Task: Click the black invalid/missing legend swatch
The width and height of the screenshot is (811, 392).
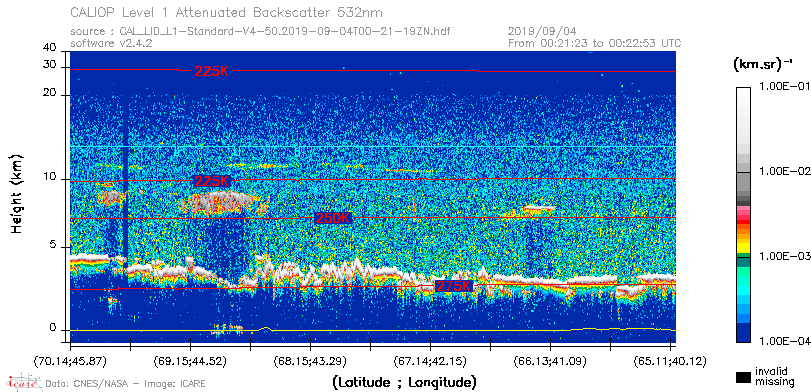Action: pyautogui.click(x=744, y=377)
